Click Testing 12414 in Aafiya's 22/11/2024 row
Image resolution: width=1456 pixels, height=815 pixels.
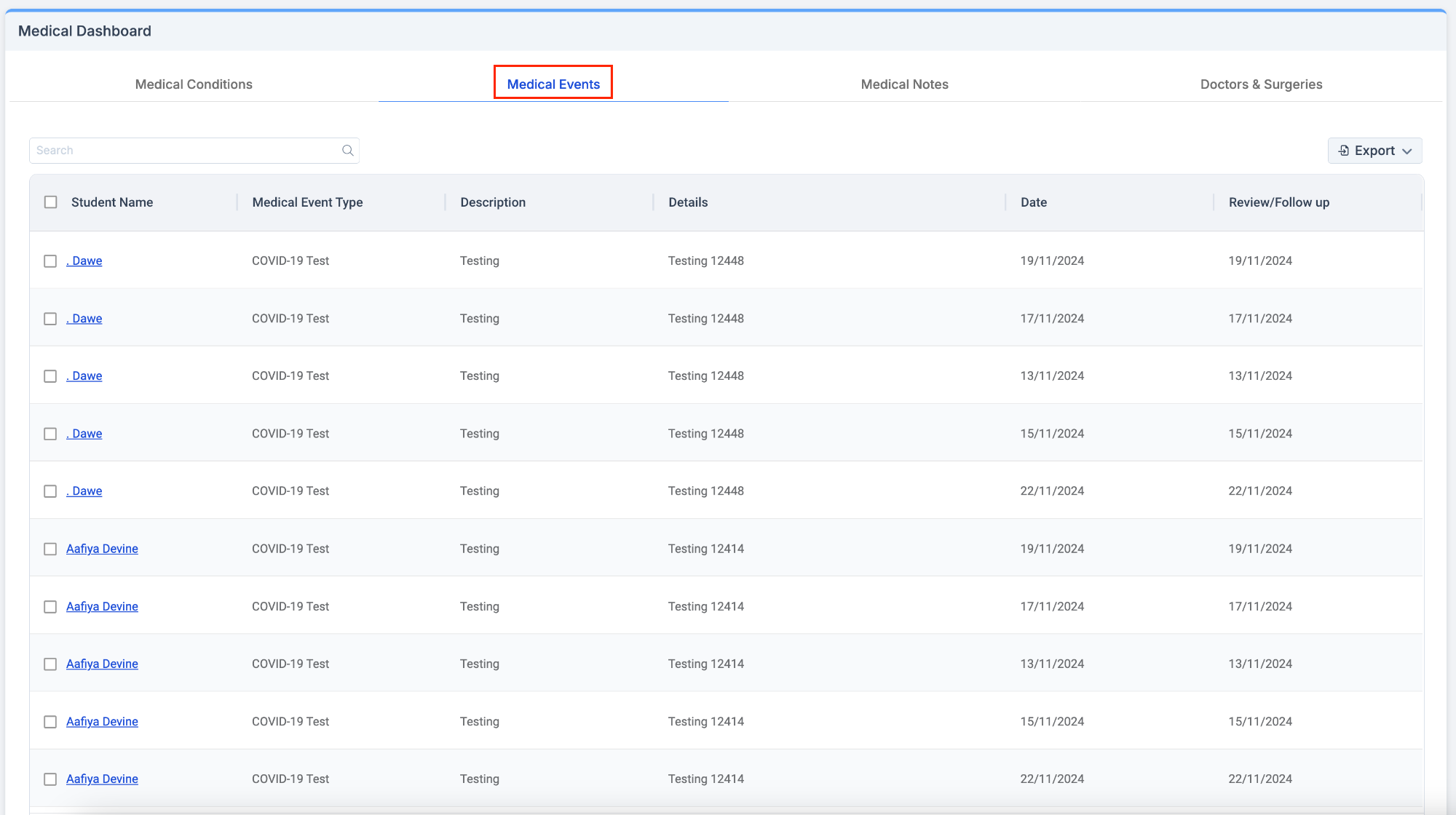point(706,779)
